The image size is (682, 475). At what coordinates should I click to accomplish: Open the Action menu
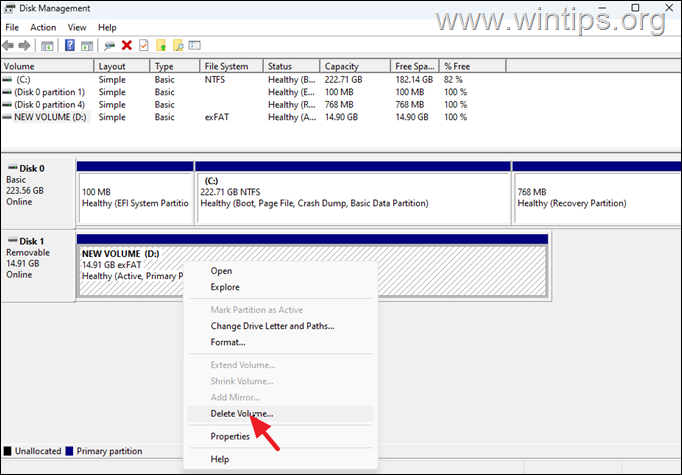click(43, 27)
